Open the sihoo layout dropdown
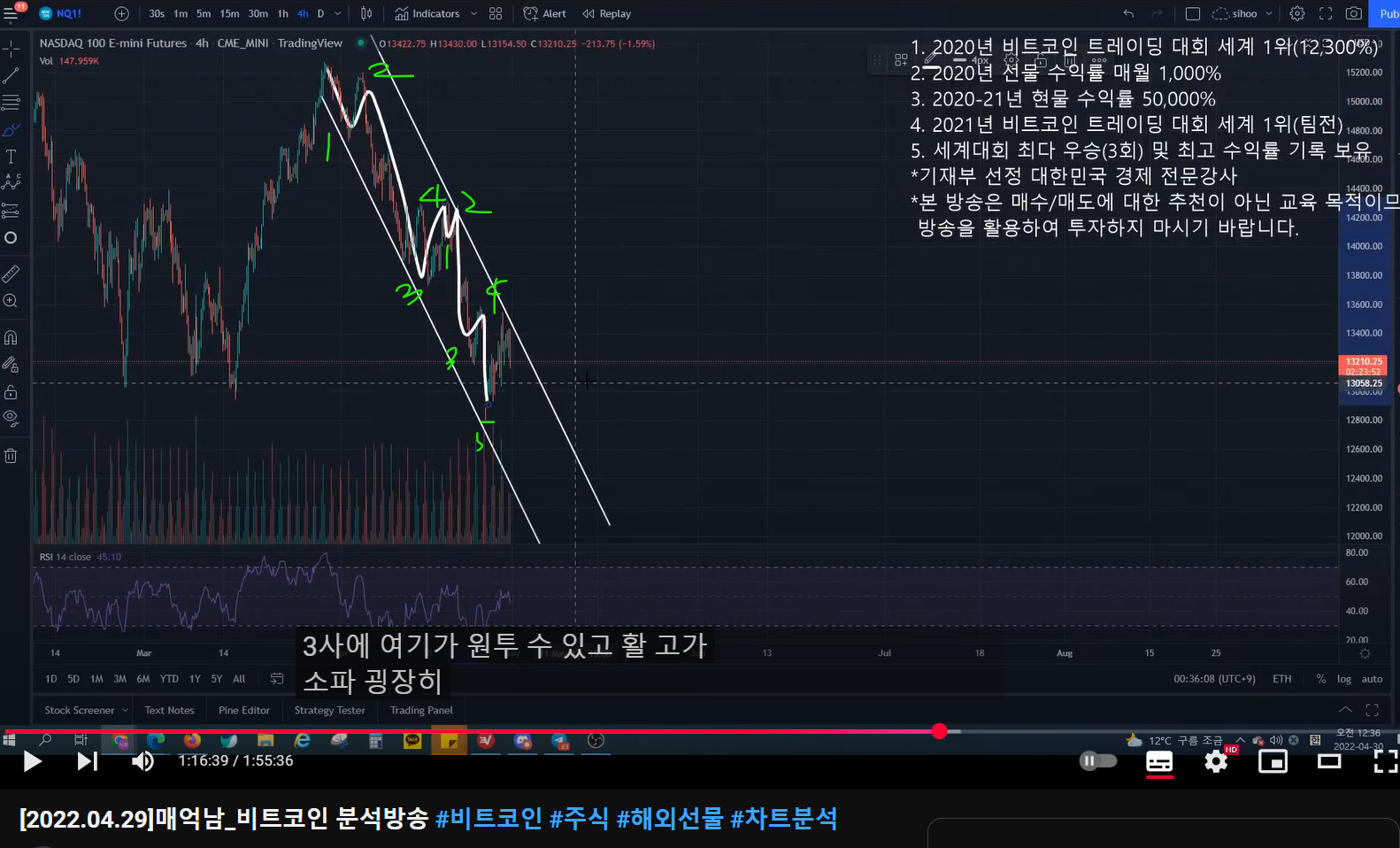The width and height of the screenshot is (1400, 848). 1242,13
